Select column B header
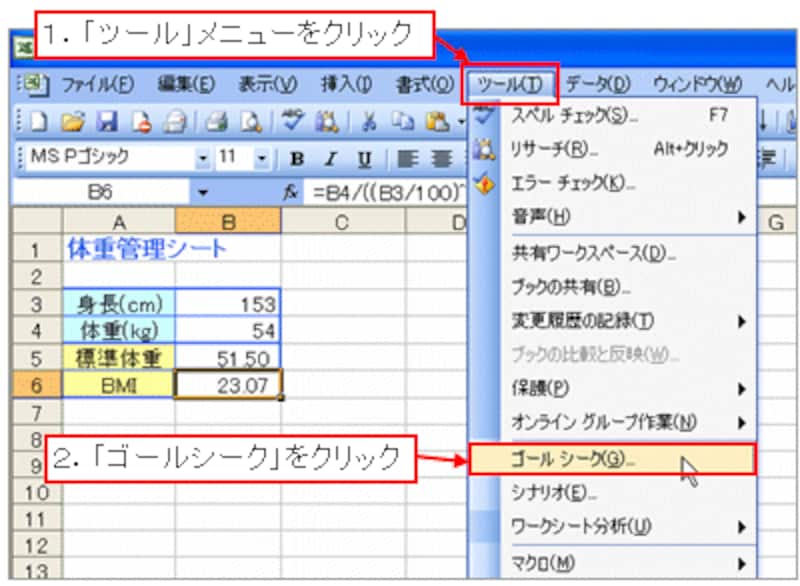This screenshot has height=586, width=800. coord(228,222)
